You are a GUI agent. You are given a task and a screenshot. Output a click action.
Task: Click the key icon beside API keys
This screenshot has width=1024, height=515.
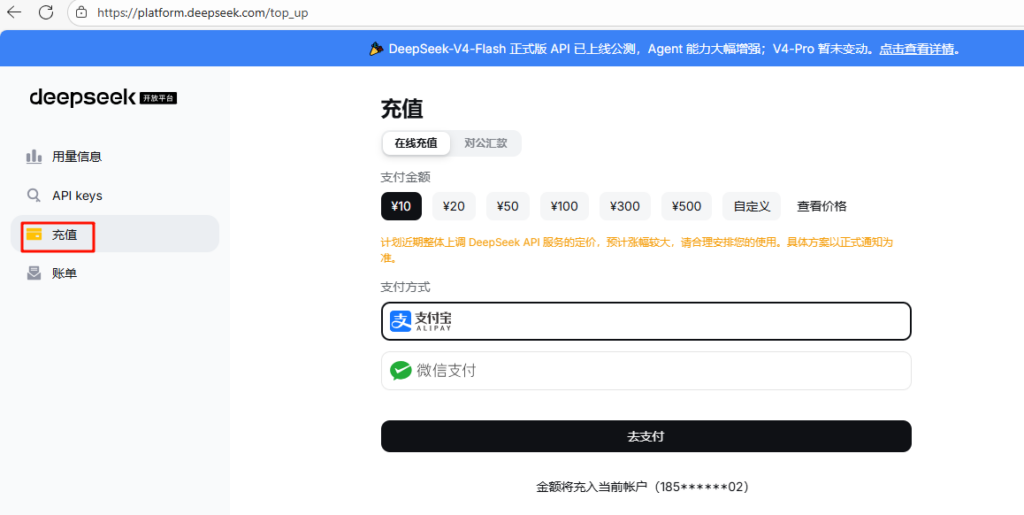(33, 195)
